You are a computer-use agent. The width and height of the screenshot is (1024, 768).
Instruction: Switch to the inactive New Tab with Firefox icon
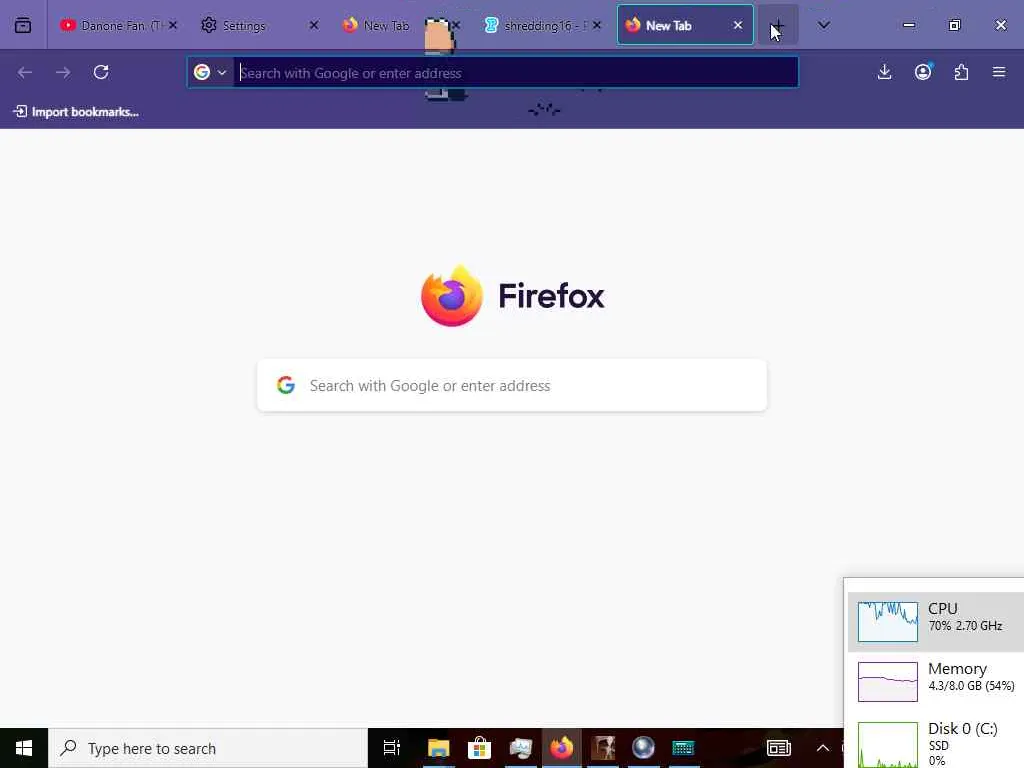pyautogui.click(x=385, y=25)
